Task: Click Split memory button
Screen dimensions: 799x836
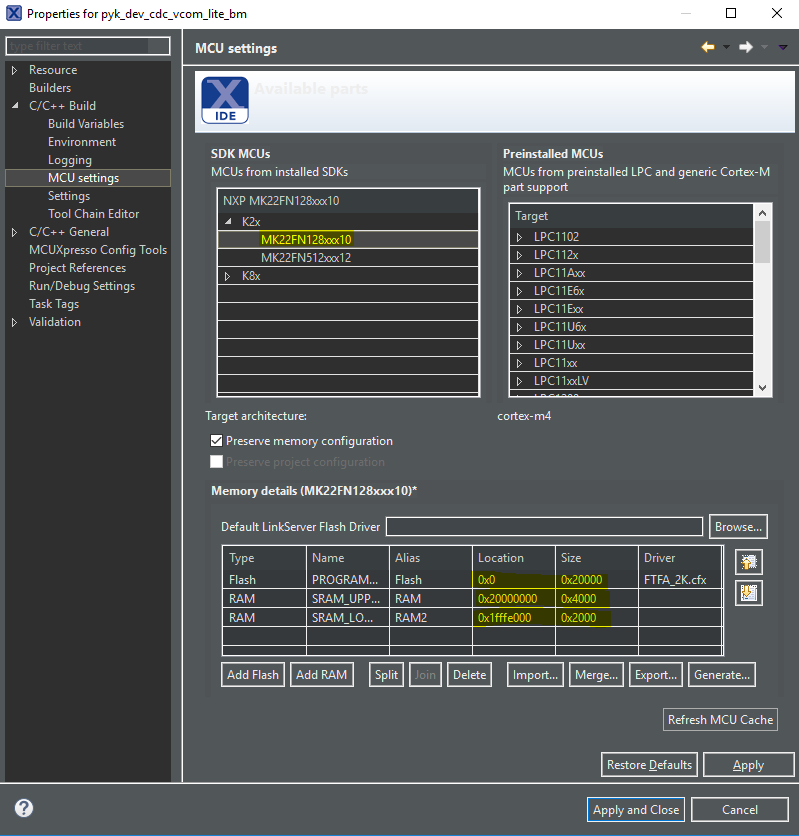Action: (386, 674)
